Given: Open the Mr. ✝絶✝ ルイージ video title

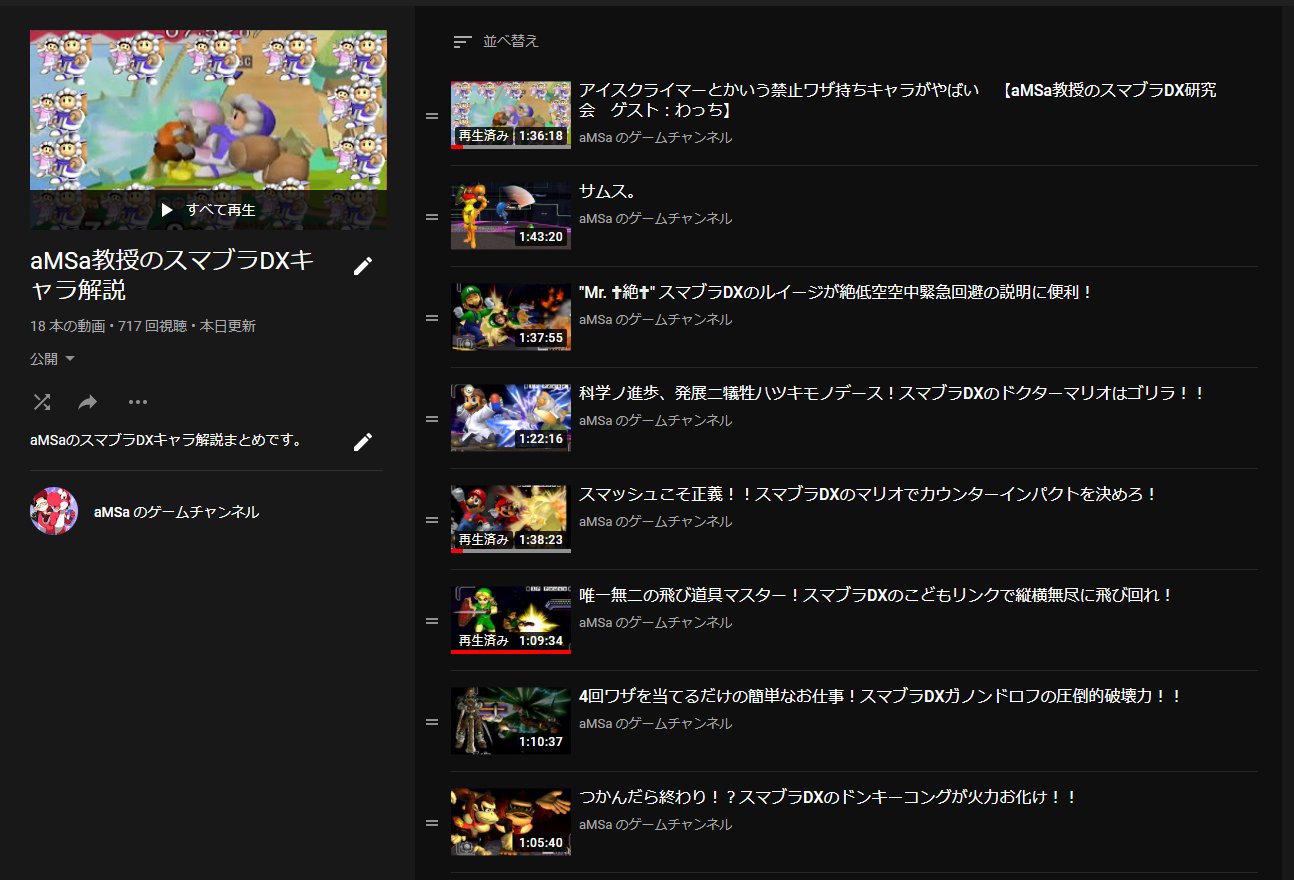Looking at the screenshot, I should [x=837, y=292].
